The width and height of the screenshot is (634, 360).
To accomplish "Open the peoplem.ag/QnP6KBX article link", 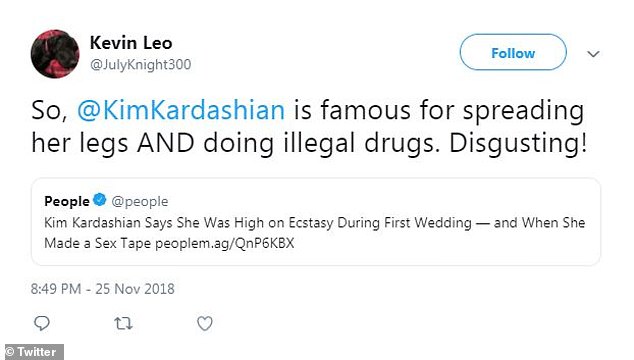I will [x=224, y=244].
